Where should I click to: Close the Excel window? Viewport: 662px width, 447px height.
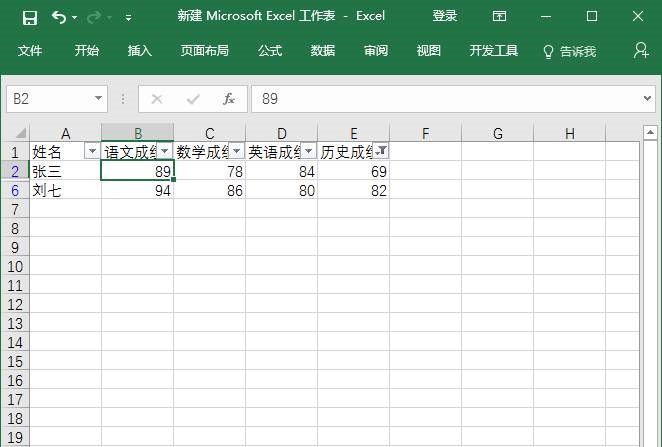(x=638, y=16)
